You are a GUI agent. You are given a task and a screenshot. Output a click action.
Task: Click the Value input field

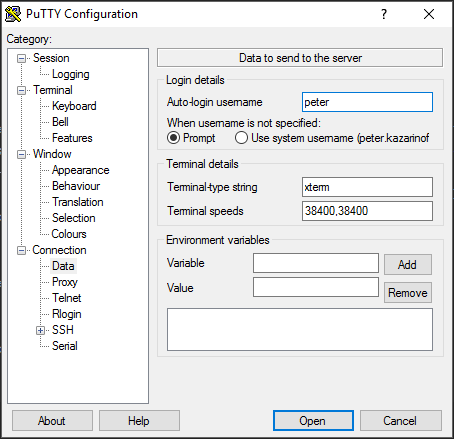(x=316, y=287)
